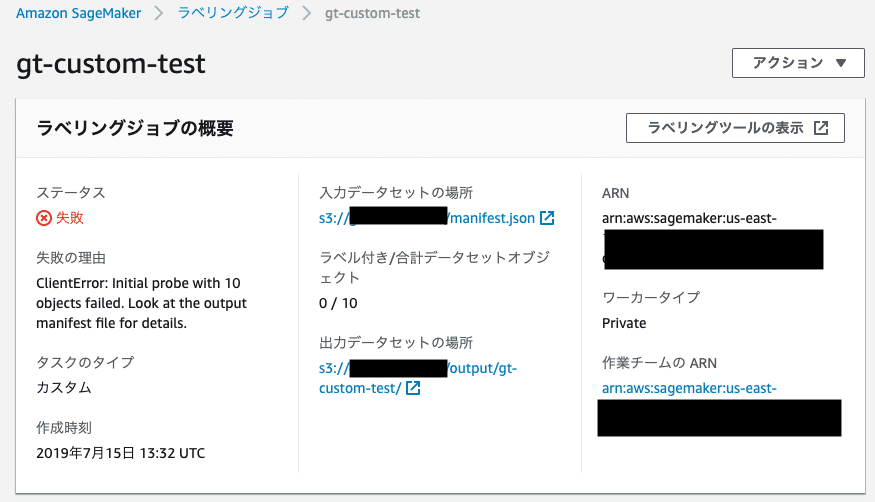Open the アクション dropdown menu
875x502 pixels.
pos(798,62)
